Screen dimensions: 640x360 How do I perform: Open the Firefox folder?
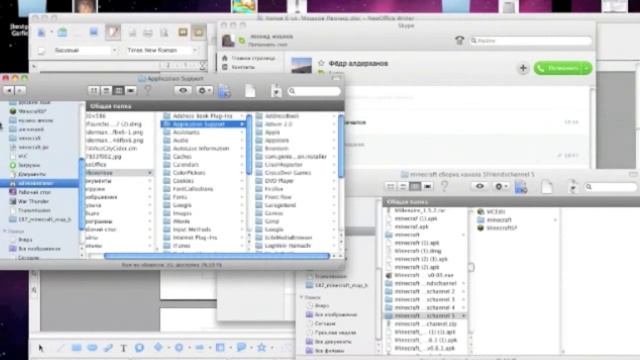(x=274, y=189)
